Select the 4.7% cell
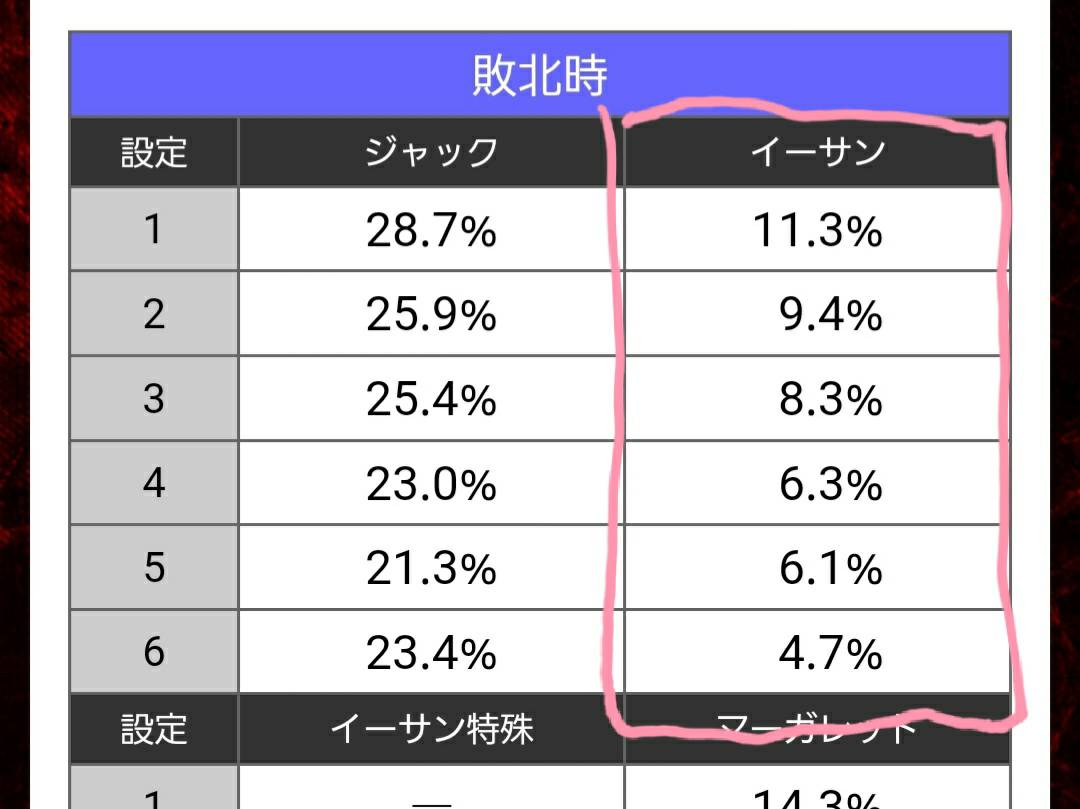 tap(818, 651)
